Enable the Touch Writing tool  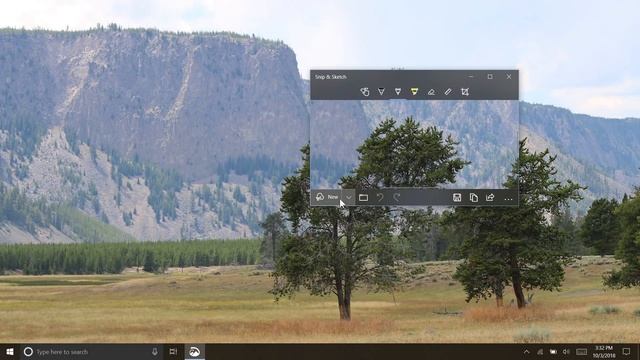pos(364,92)
